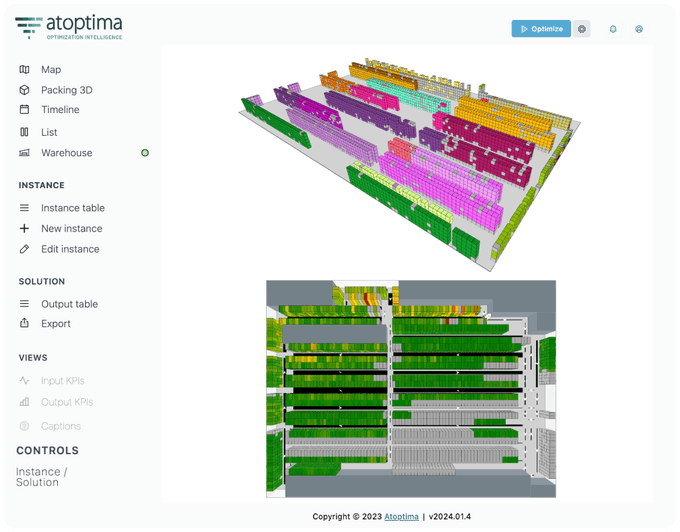This screenshot has width=680, height=532.
Task: Click the Output KPIs bar chart icon
Action: pyautogui.click(x=24, y=402)
